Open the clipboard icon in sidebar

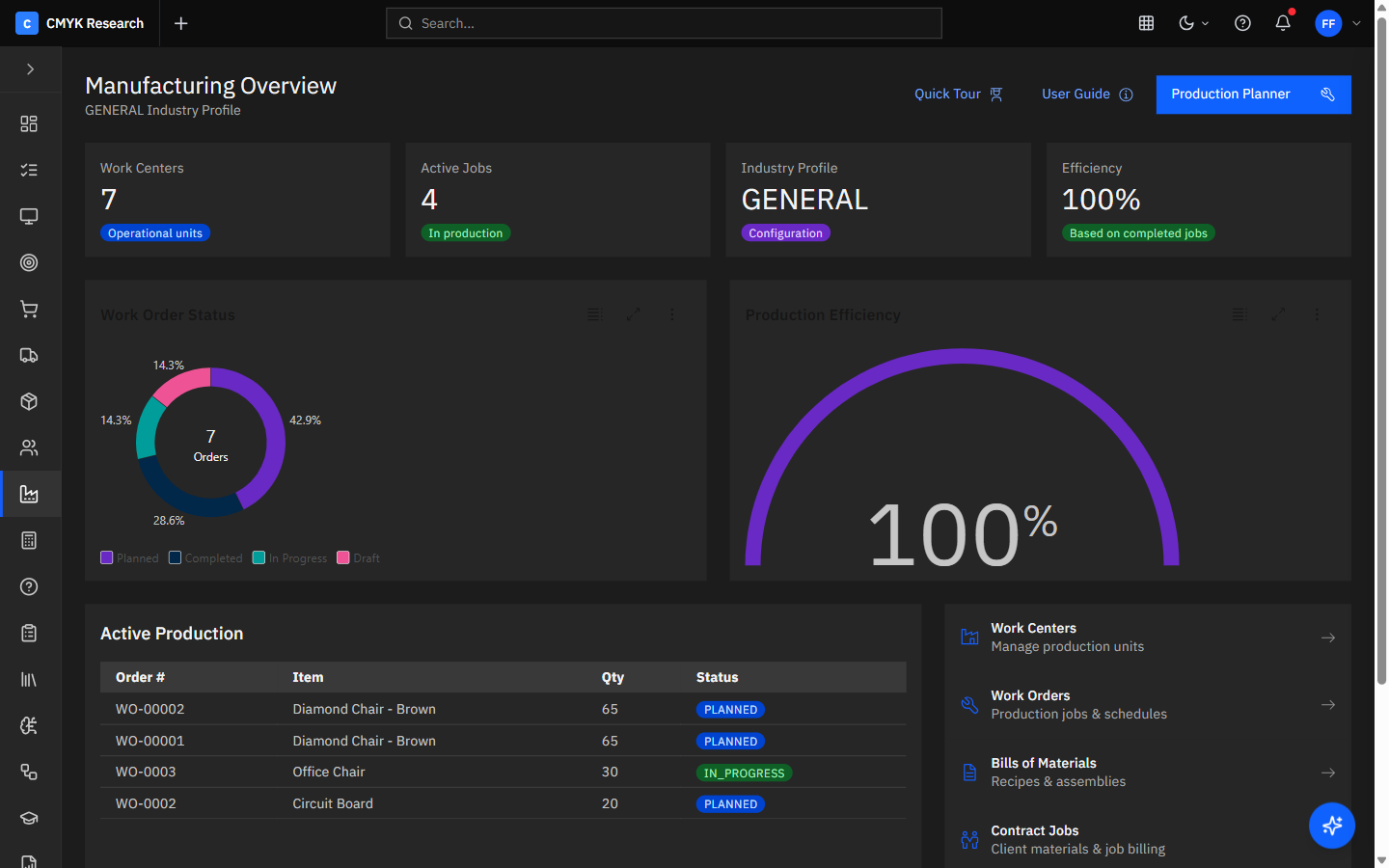(29, 633)
